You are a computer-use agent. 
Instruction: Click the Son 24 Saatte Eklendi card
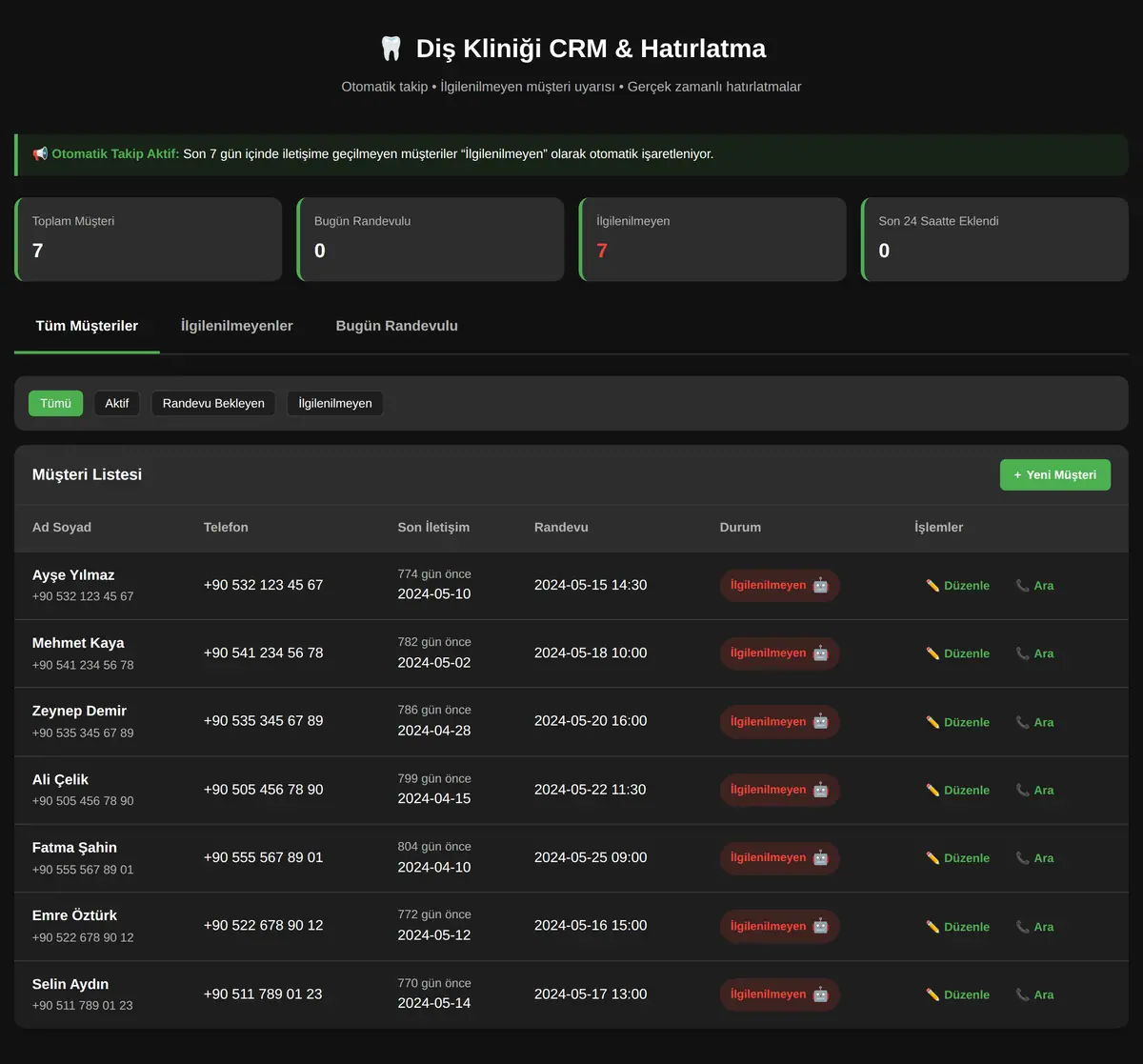point(995,239)
